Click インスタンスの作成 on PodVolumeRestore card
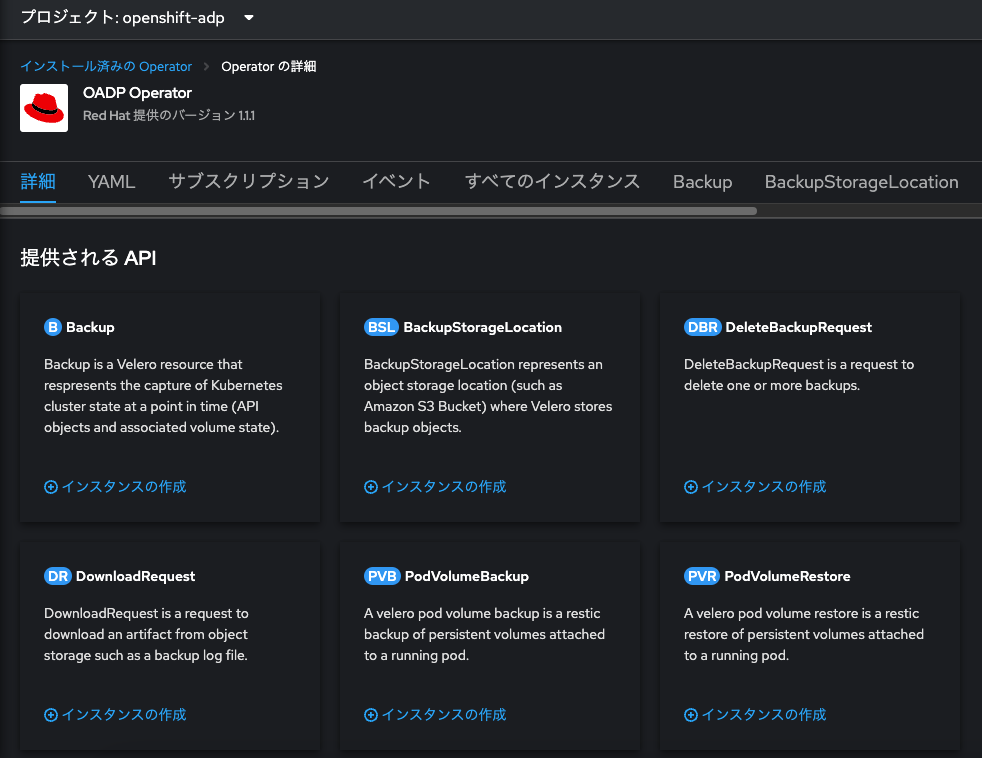This screenshot has width=982, height=758. point(755,715)
